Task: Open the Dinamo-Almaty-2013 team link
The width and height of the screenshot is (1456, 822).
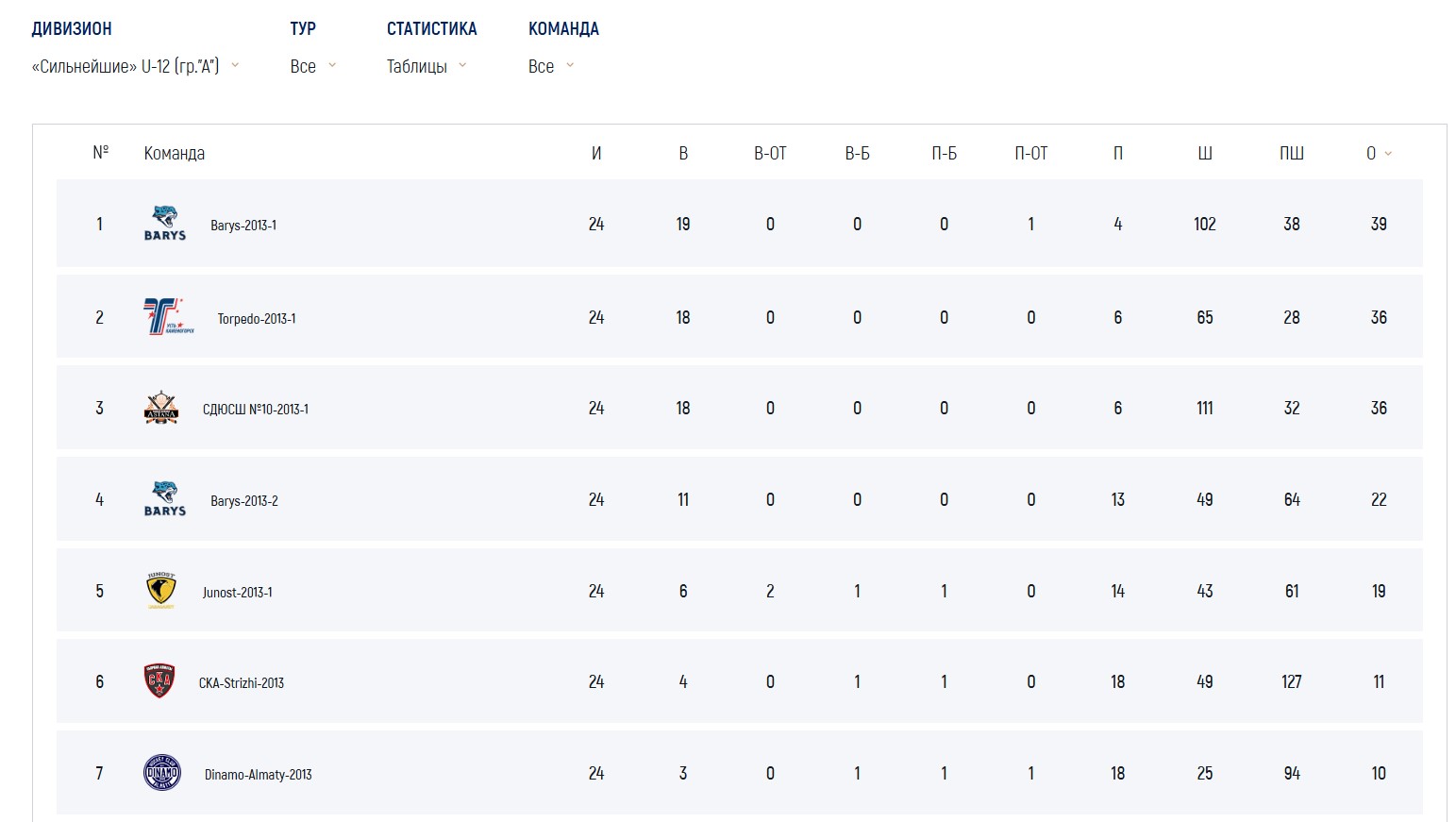Action: [258, 775]
